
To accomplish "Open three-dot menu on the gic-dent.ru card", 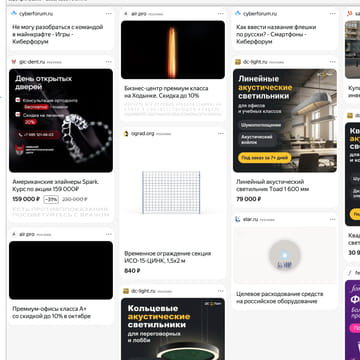I will pyautogui.click(x=109, y=62).
